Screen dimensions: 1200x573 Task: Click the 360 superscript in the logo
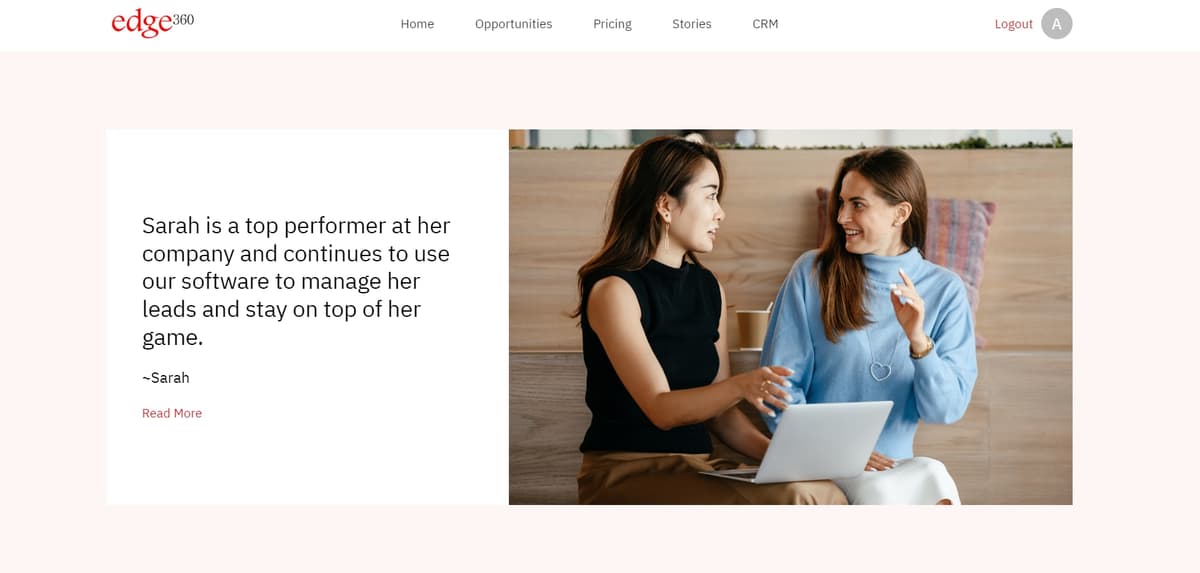pos(183,19)
